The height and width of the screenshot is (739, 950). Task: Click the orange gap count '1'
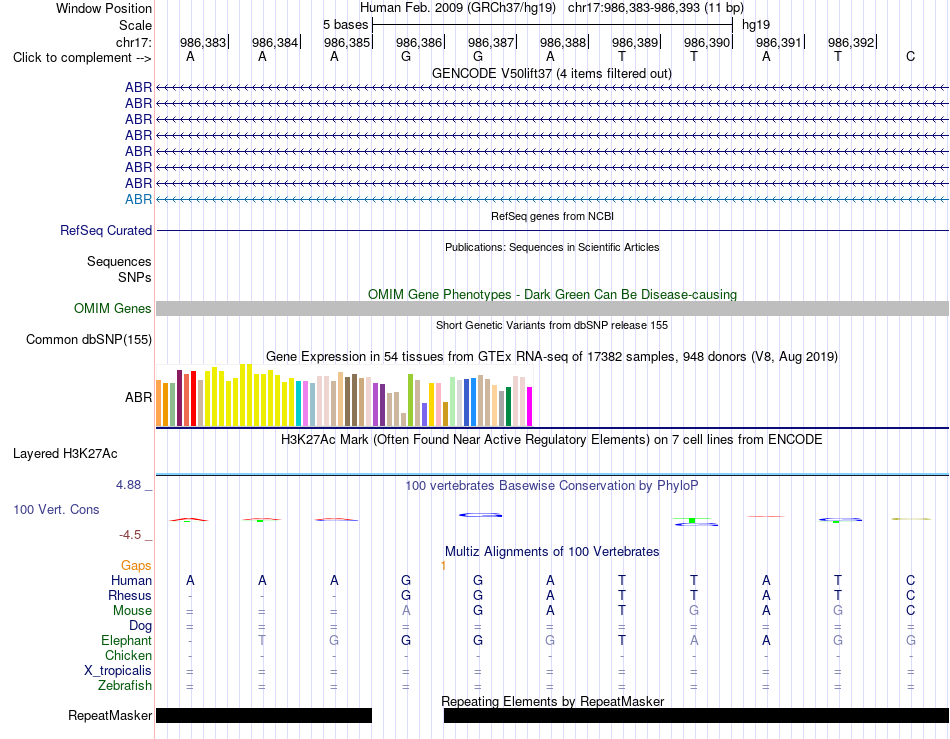(443, 566)
